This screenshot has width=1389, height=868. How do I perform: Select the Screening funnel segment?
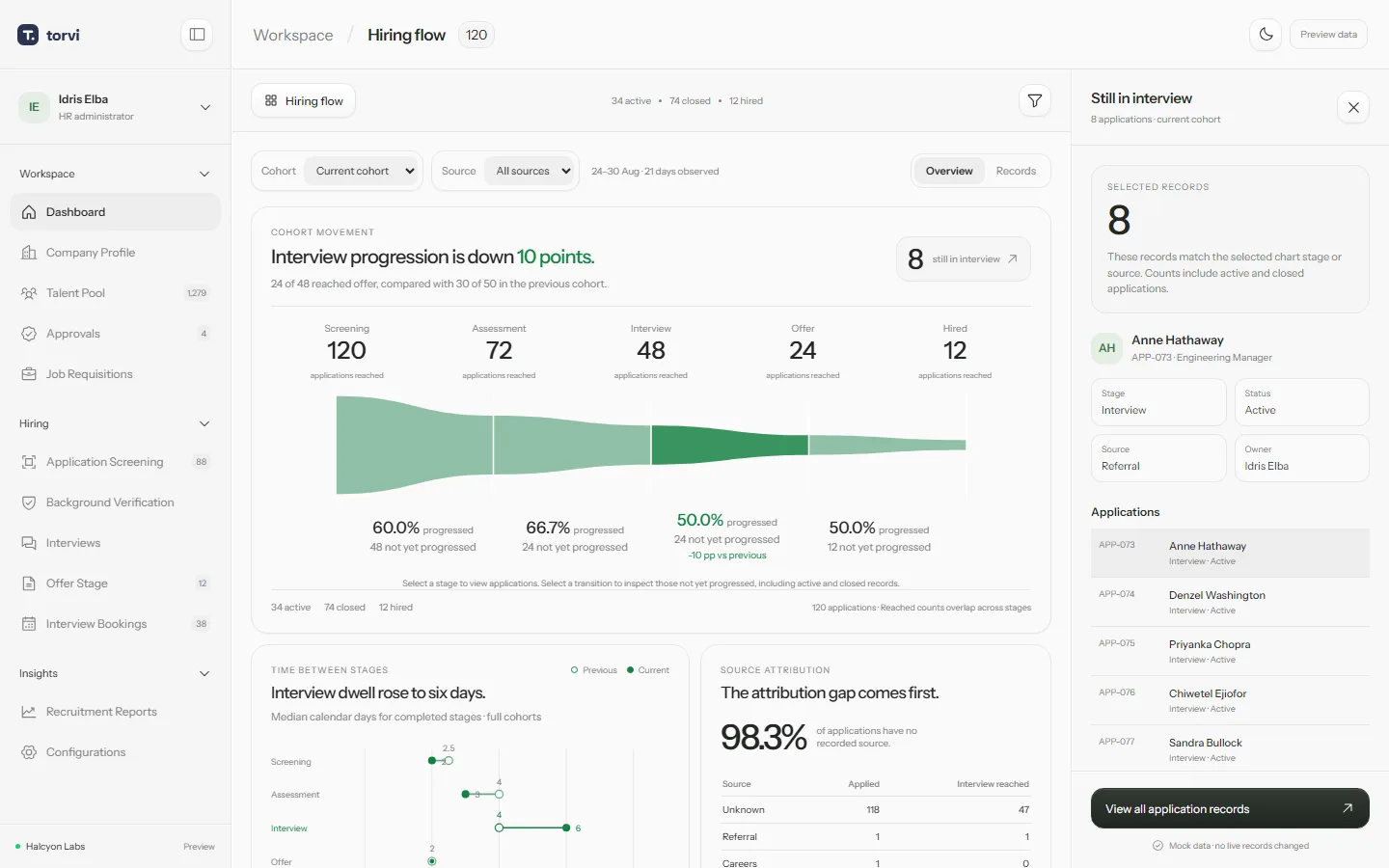pos(415,445)
